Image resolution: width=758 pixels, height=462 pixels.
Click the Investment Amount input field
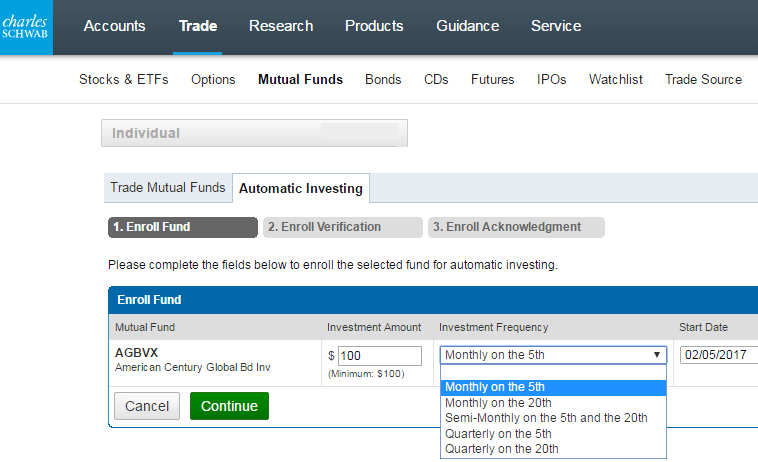379,356
